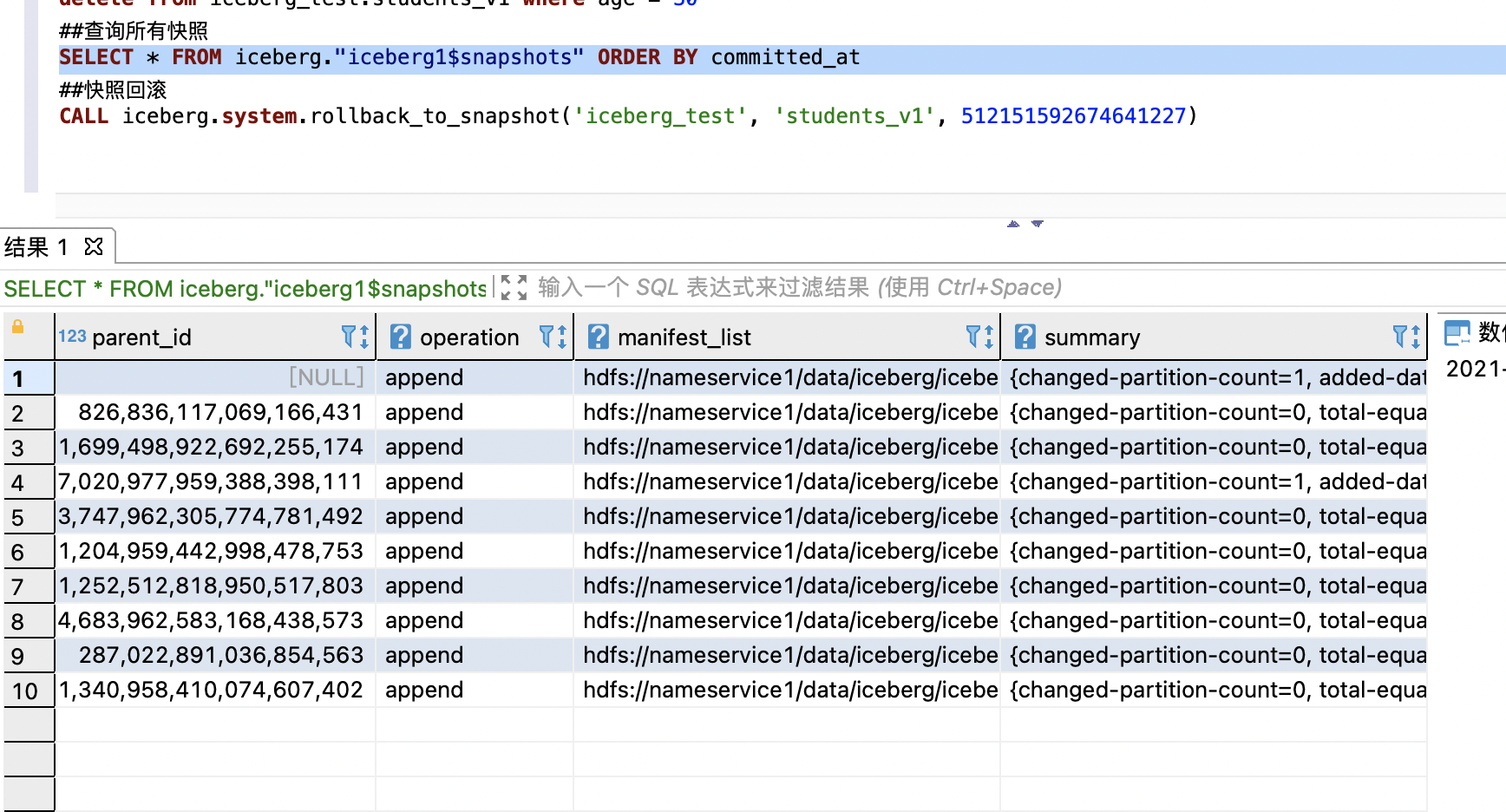Sort by the operation column arrows

pyautogui.click(x=562, y=337)
